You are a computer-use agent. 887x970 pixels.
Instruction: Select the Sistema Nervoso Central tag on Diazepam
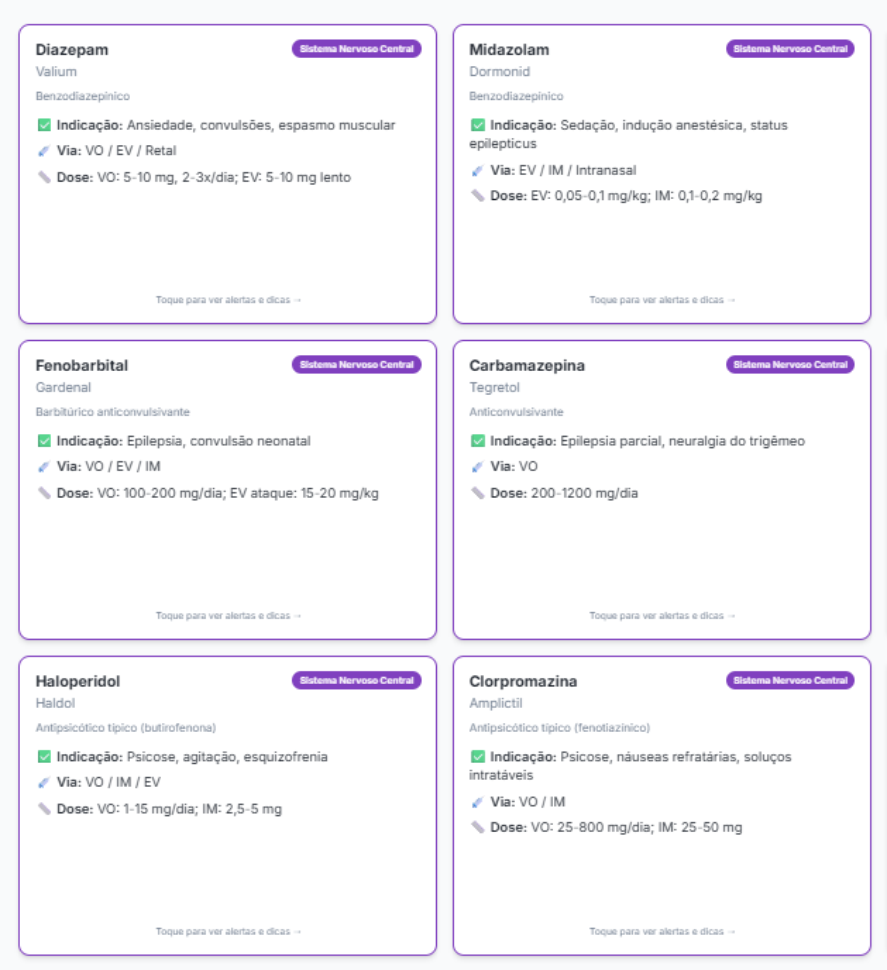[356, 49]
